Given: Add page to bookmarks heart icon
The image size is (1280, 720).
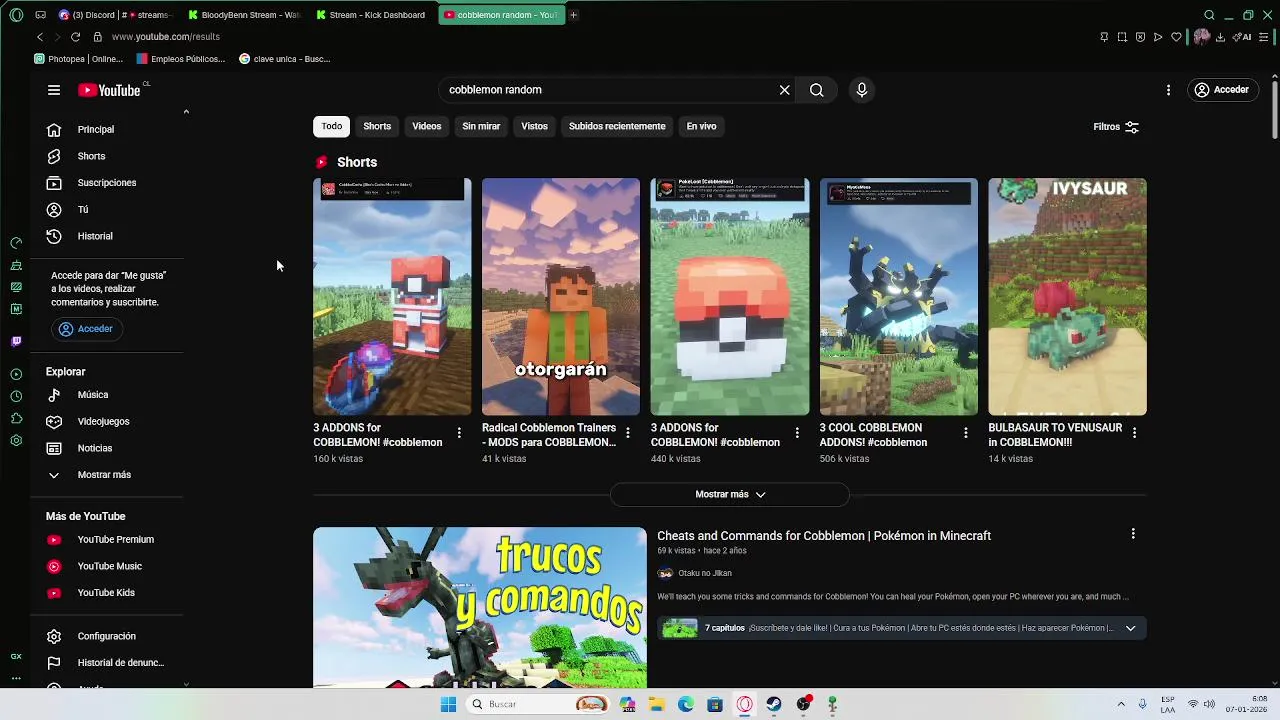Looking at the screenshot, I should click(x=1176, y=37).
